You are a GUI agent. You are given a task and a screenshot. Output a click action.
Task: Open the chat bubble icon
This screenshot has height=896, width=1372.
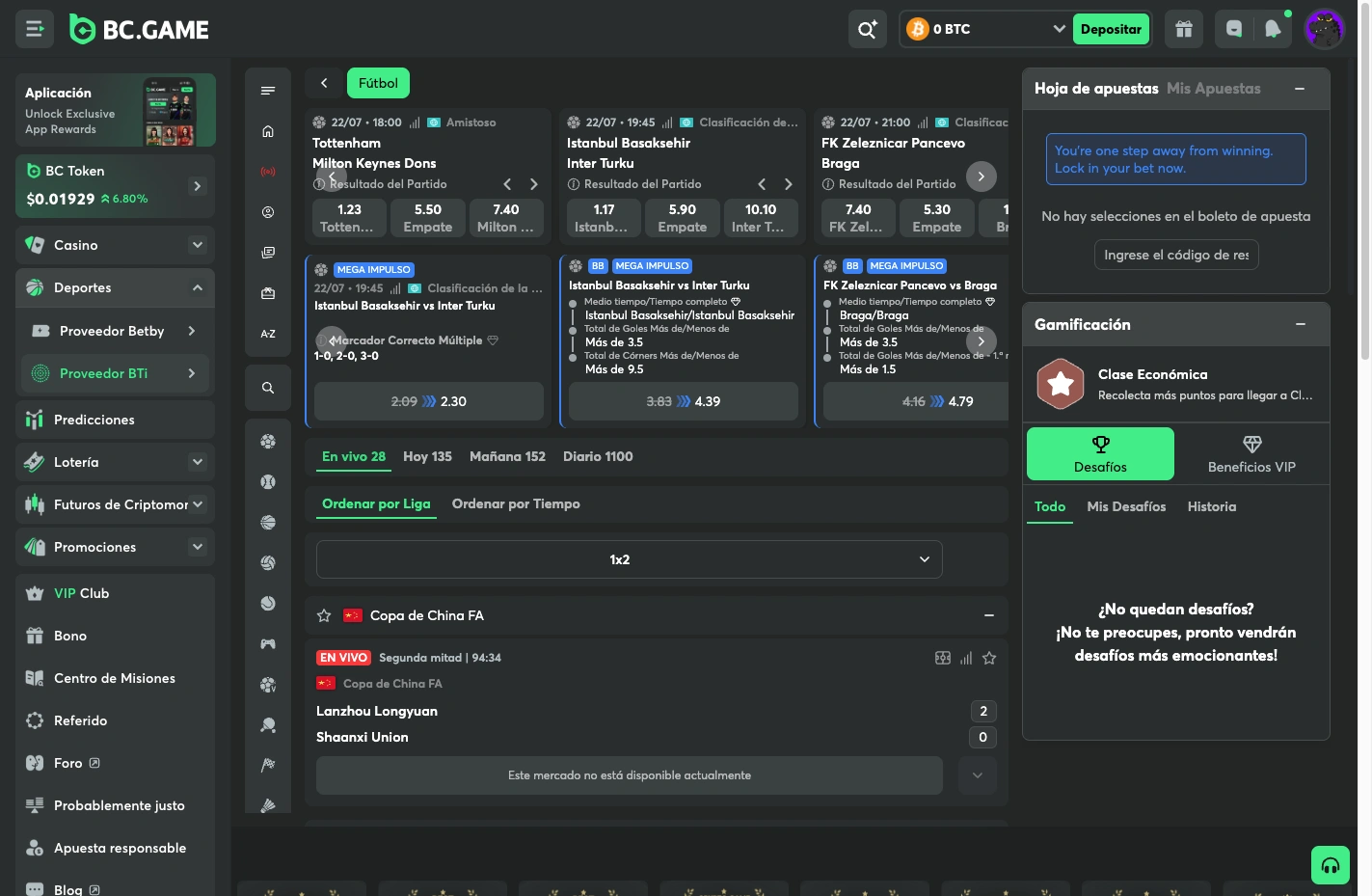[x=1234, y=29]
